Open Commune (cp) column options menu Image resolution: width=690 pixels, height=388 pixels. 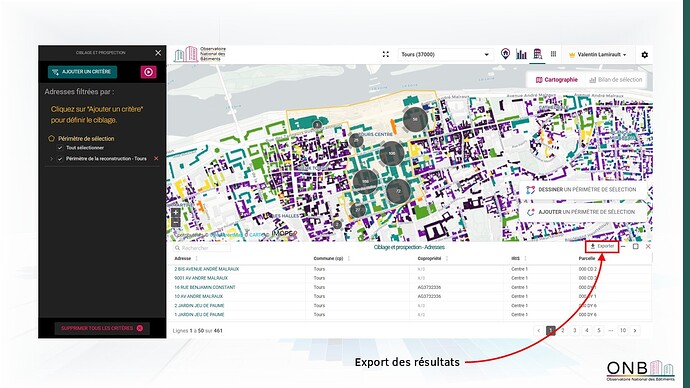point(349,259)
